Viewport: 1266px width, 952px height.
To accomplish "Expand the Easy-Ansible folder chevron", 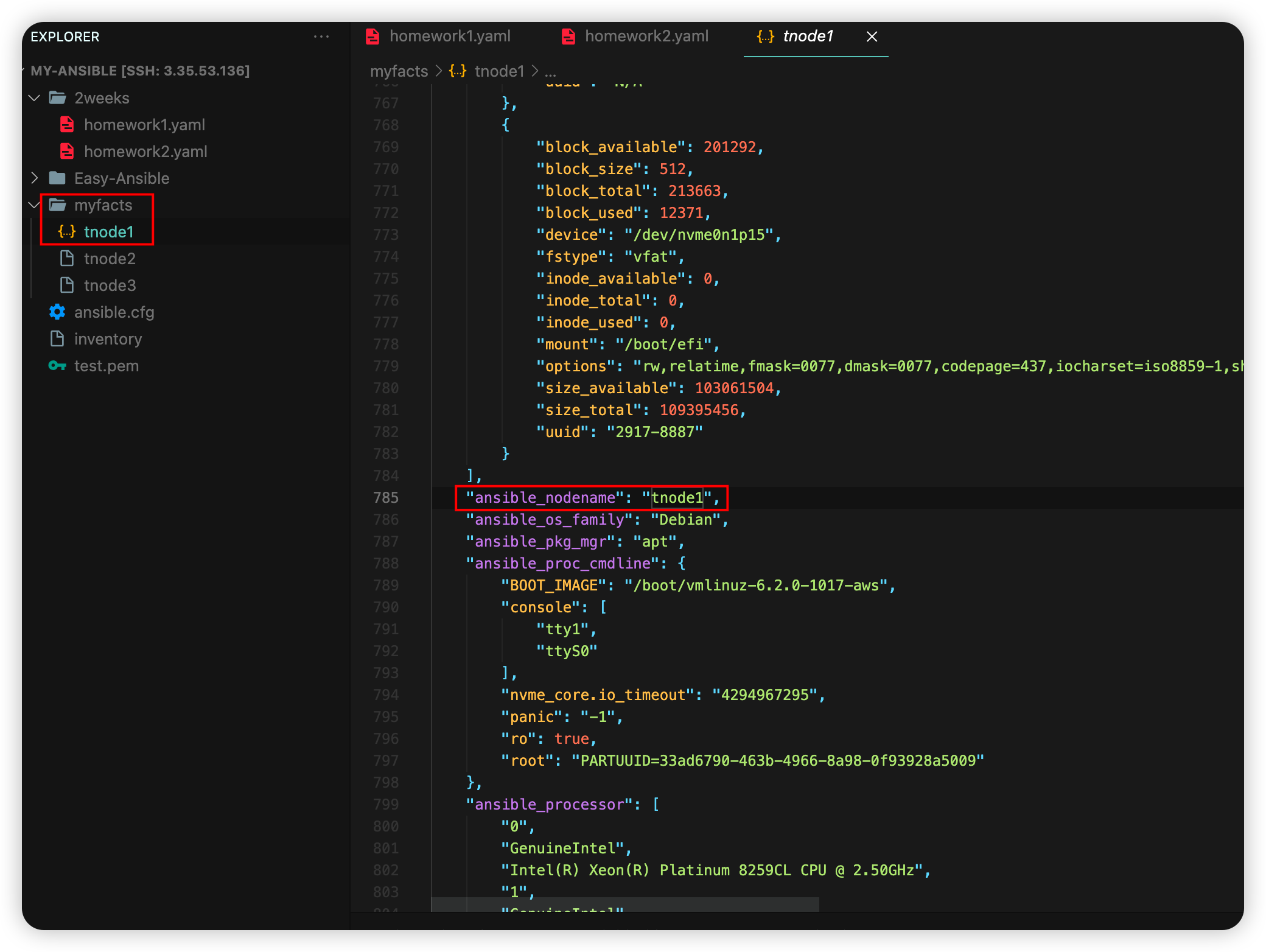I will pyautogui.click(x=35, y=178).
